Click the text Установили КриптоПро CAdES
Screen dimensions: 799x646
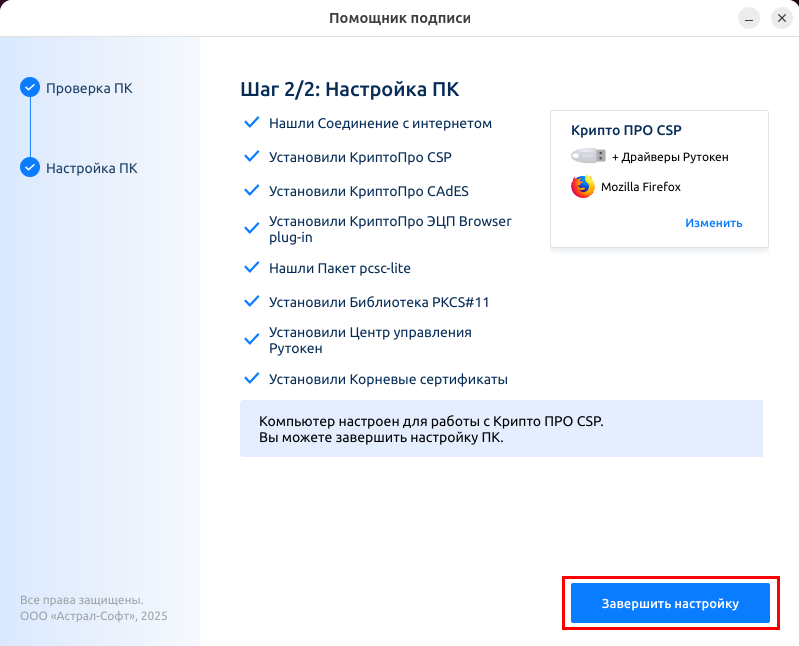point(369,191)
